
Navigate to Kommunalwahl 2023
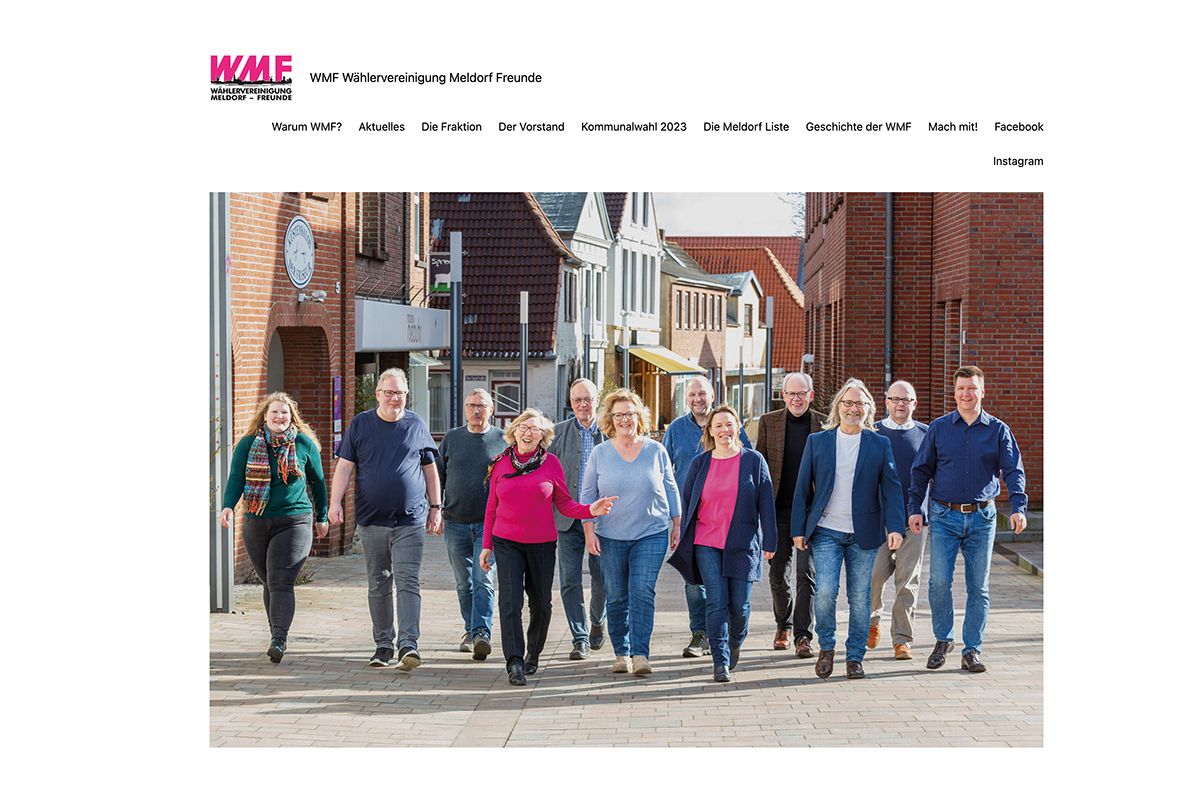tap(634, 127)
